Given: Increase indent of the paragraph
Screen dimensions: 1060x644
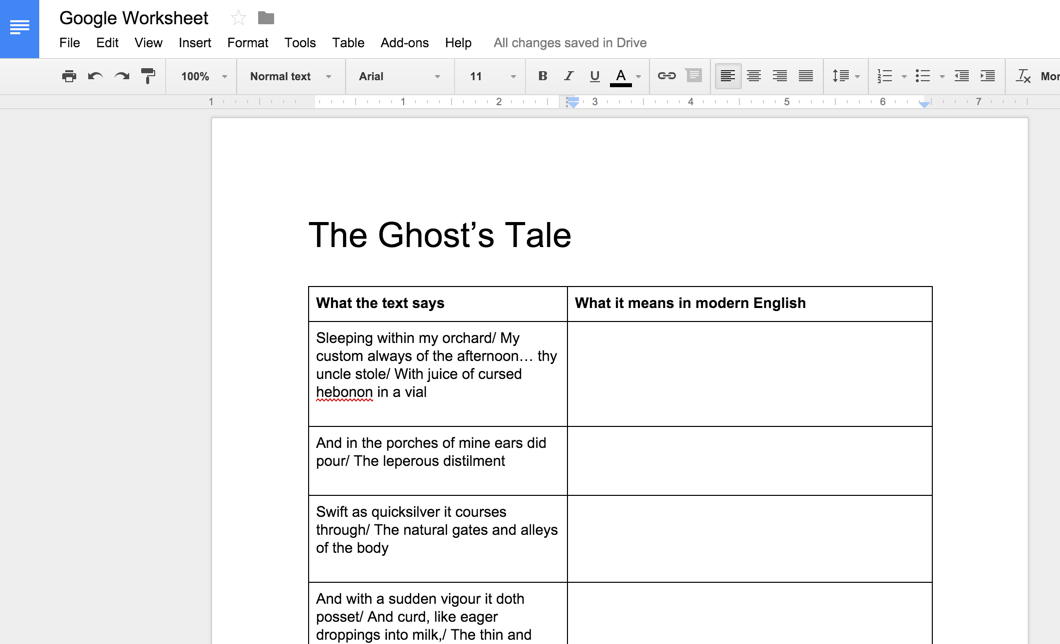Looking at the screenshot, I should click(988, 76).
